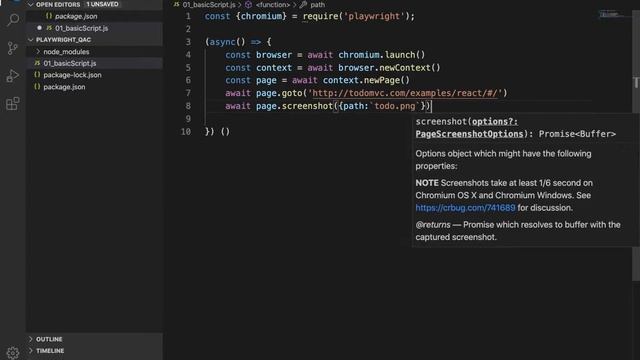The height and width of the screenshot is (360, 640).
Task: Click line number 9 in the gutter
Action: pyautogui.click(x=188, y=119)
